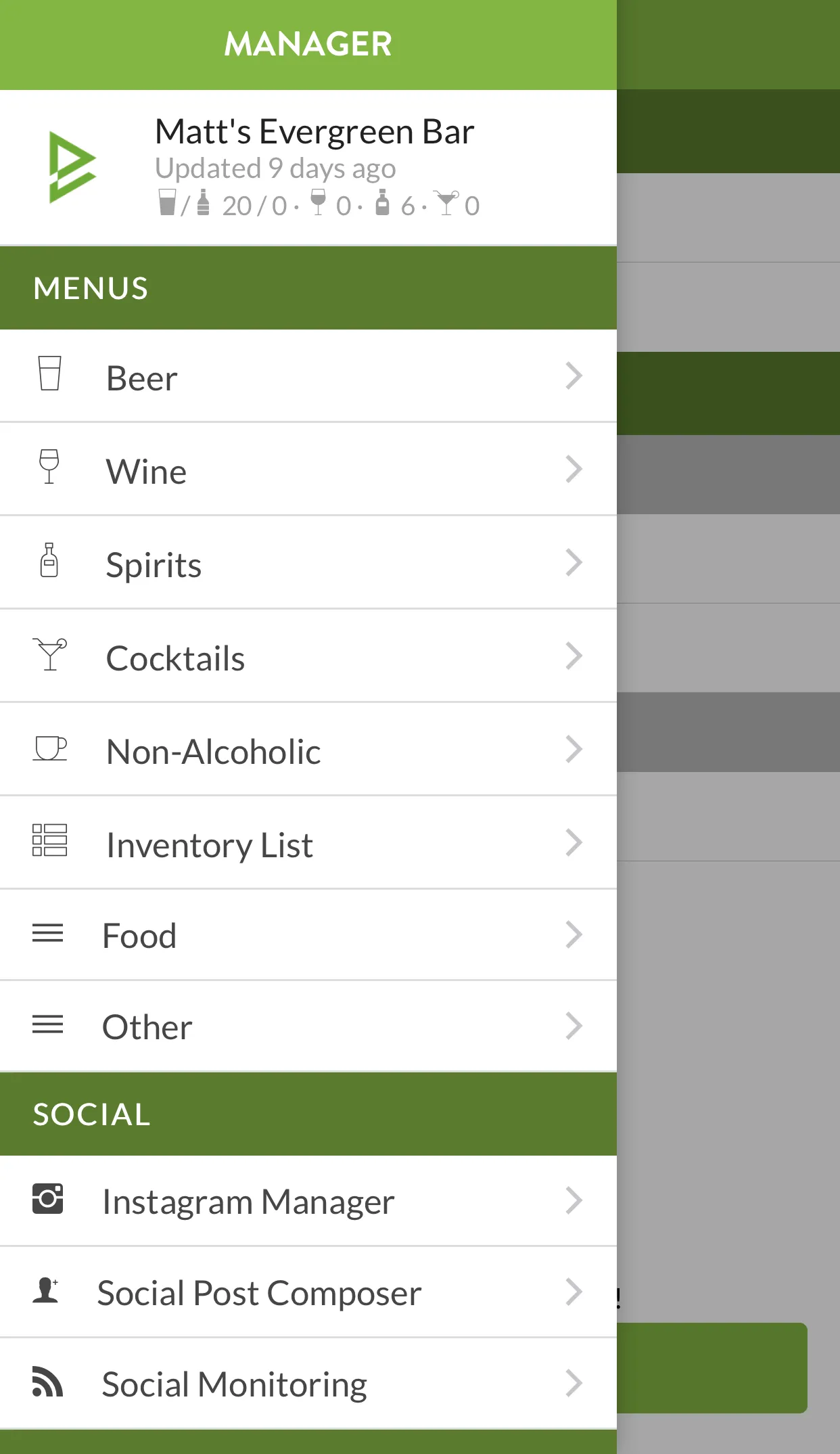This screenshot has height=1454, width=840.
Task: Select Matt's Evergreen Bar venue name
Action: [x=314, y=131]
